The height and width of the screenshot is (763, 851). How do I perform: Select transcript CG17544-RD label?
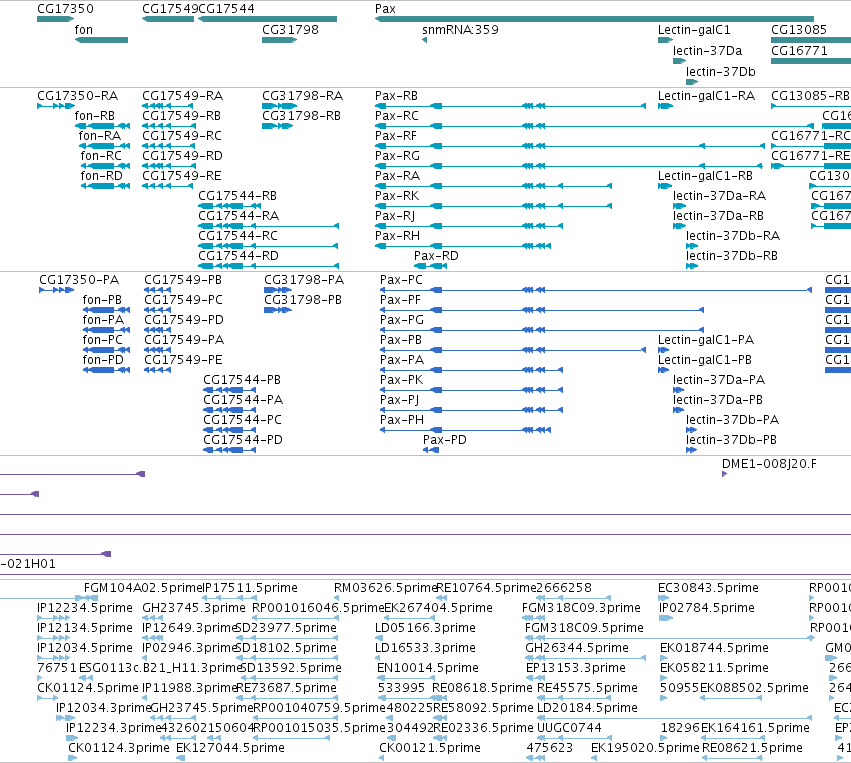tap(238, 256)
